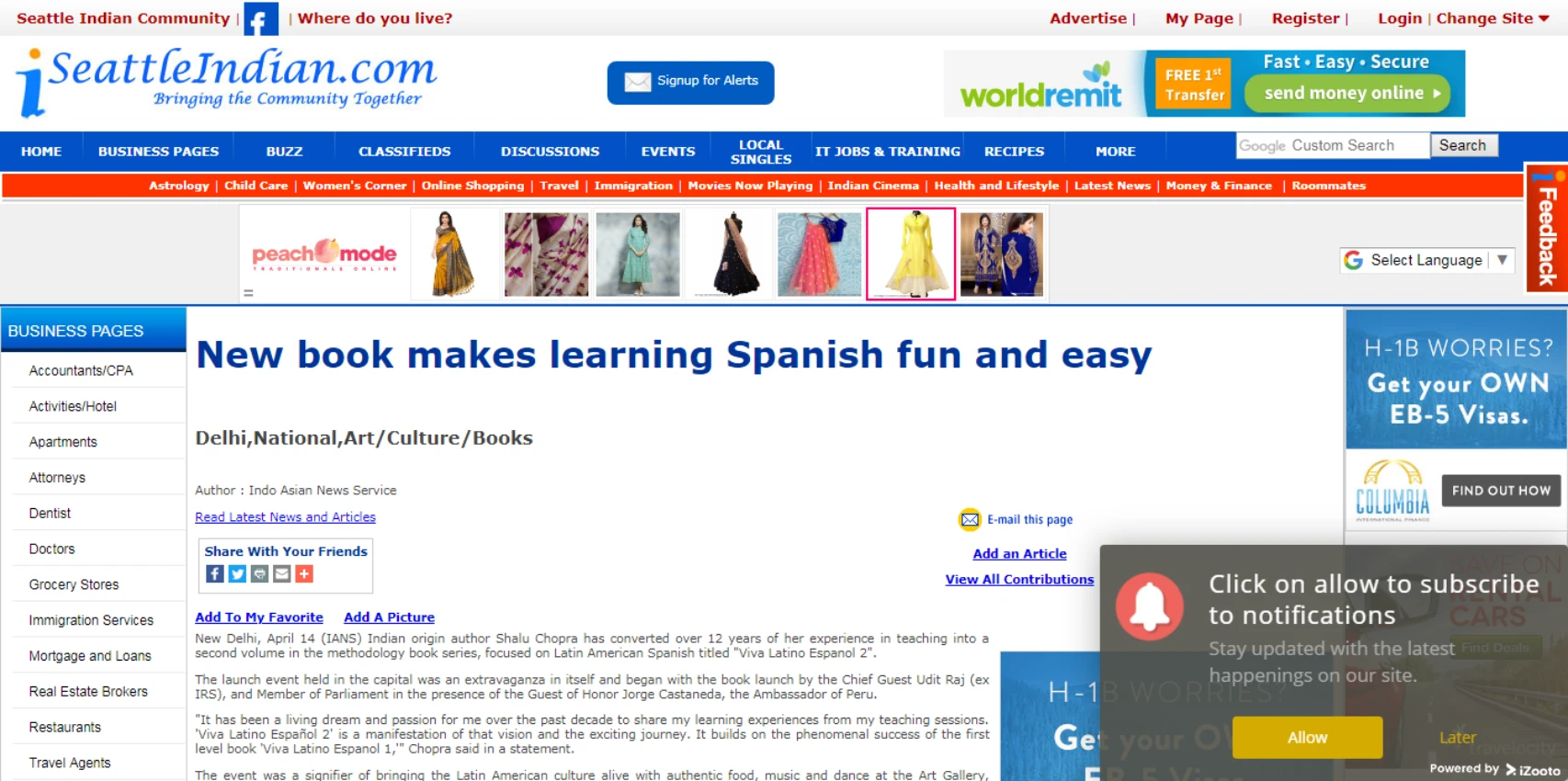This screenshot has height=781, width=1568.
Task: Click the notification bell icon
Action: pos(1149,607)
